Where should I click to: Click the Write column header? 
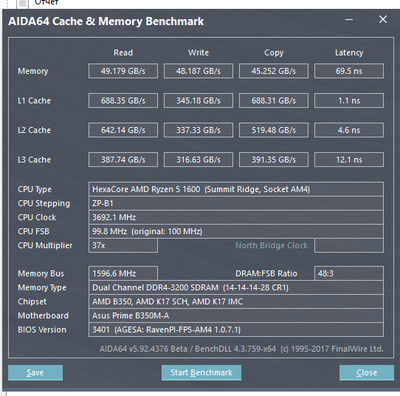198,53
